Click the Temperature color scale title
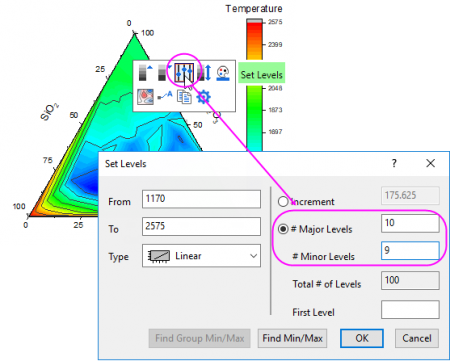The height and width of the screenshot is (361, 450). click(254, 9)
